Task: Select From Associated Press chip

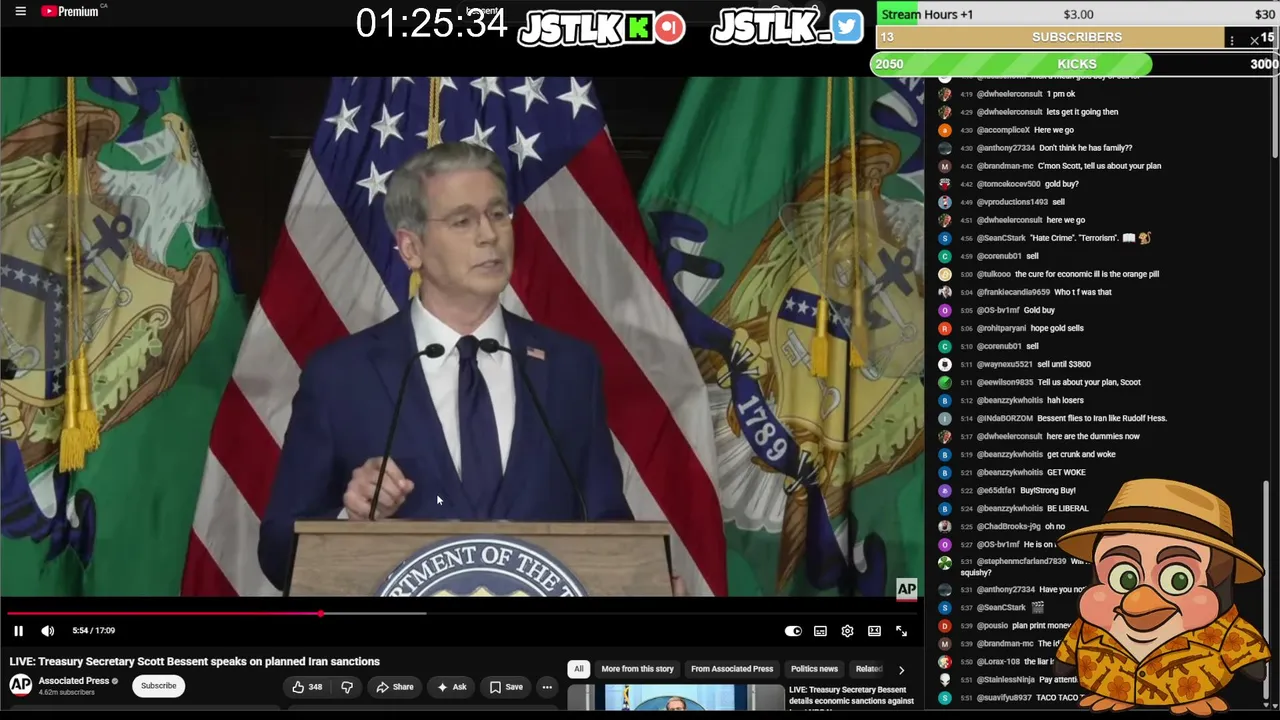Action: click(x=732, y=669)
